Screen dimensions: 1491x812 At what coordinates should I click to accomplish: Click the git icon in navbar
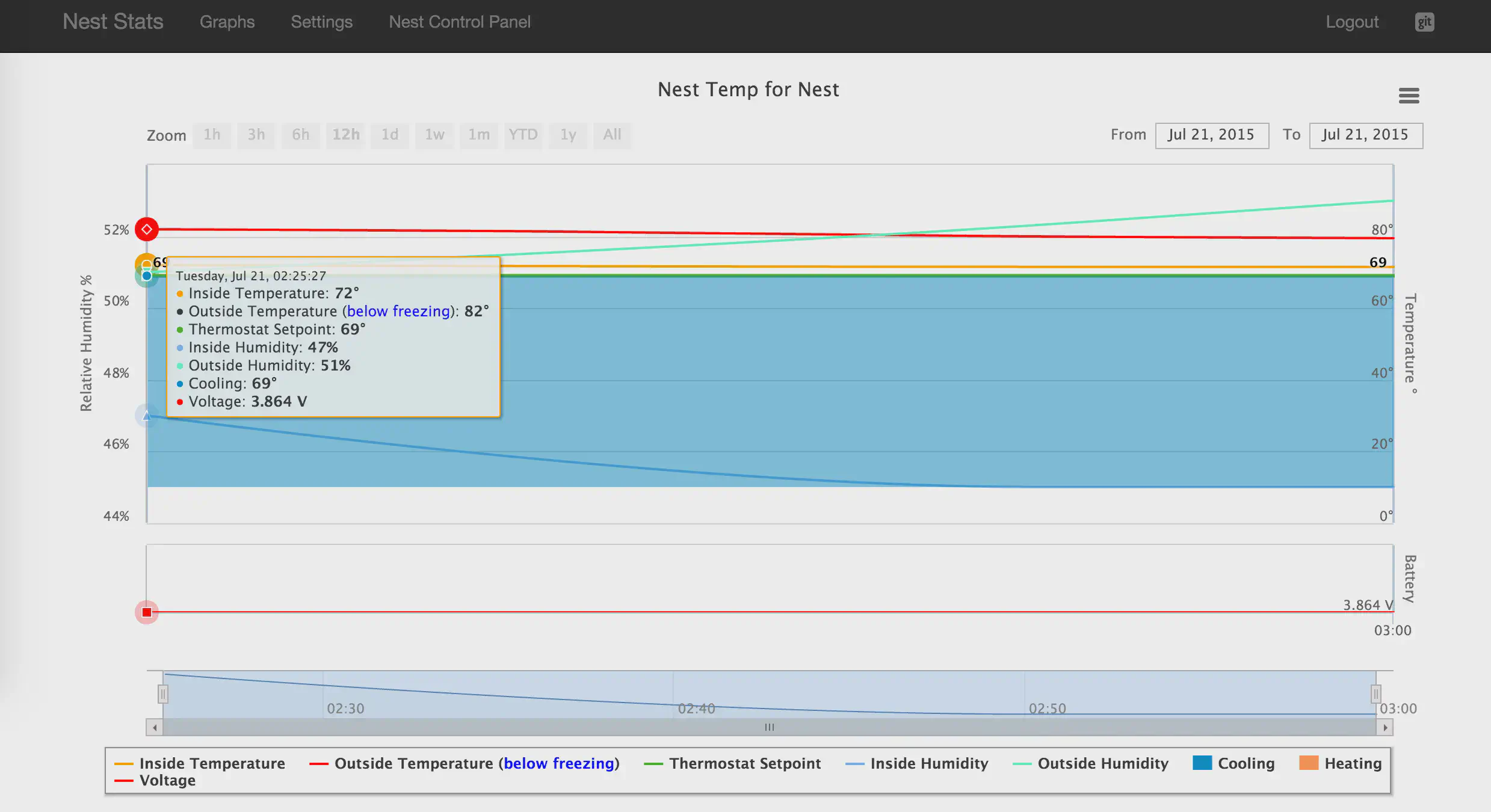click(x=1424, y=22)
